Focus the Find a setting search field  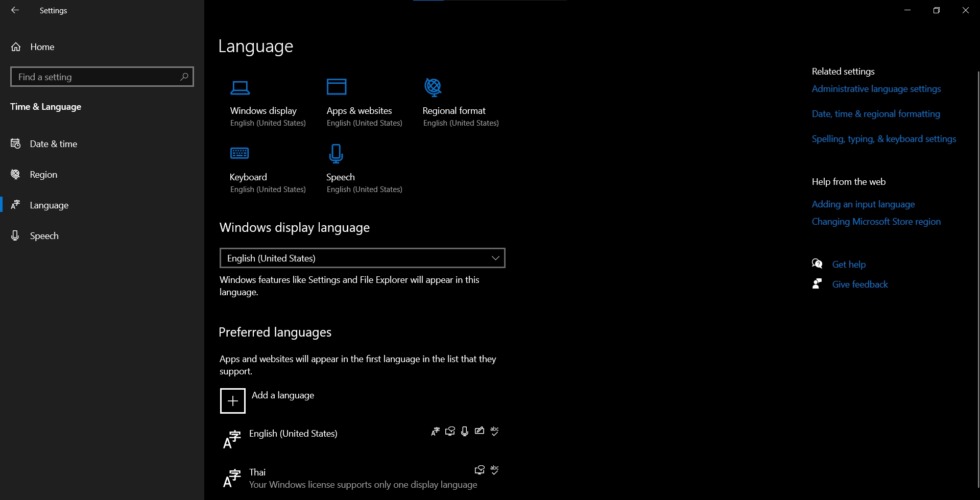(102, 77)
